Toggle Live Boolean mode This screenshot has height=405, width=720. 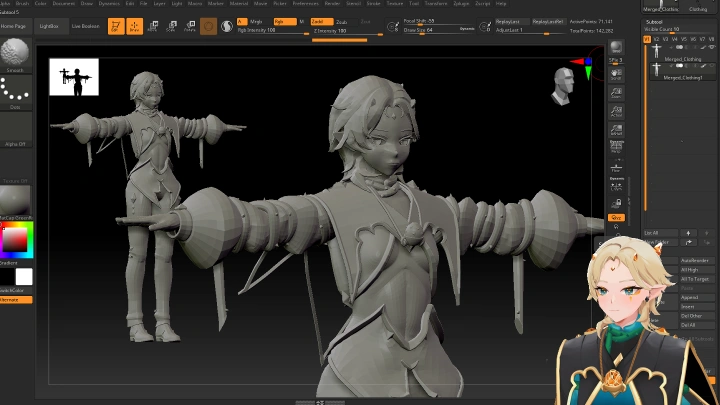pos(85,26)
